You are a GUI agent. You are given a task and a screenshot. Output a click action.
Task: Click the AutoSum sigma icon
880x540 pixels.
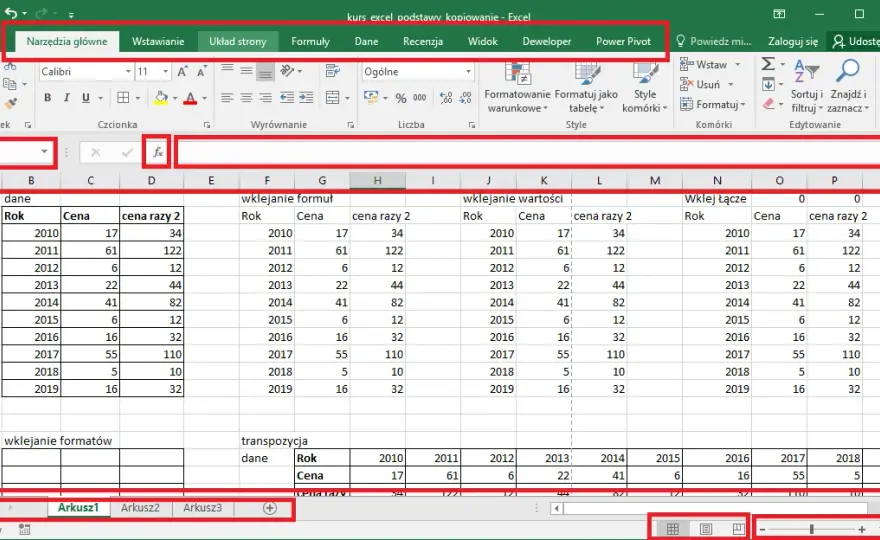point(768,64)
